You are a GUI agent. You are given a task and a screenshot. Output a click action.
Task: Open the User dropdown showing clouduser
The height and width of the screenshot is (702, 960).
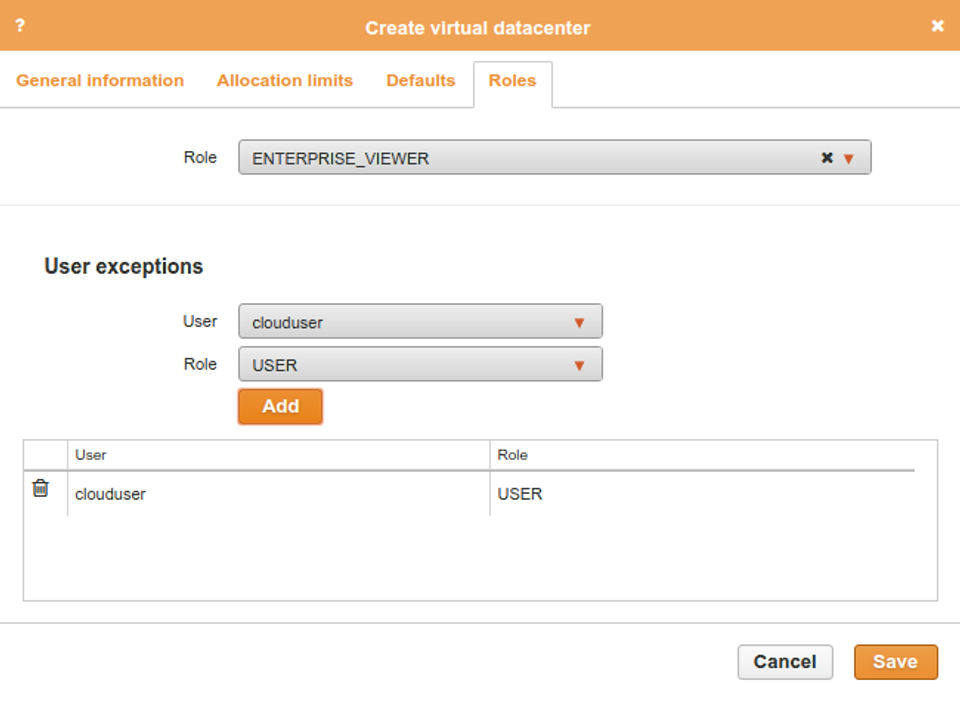coord(420,321)
